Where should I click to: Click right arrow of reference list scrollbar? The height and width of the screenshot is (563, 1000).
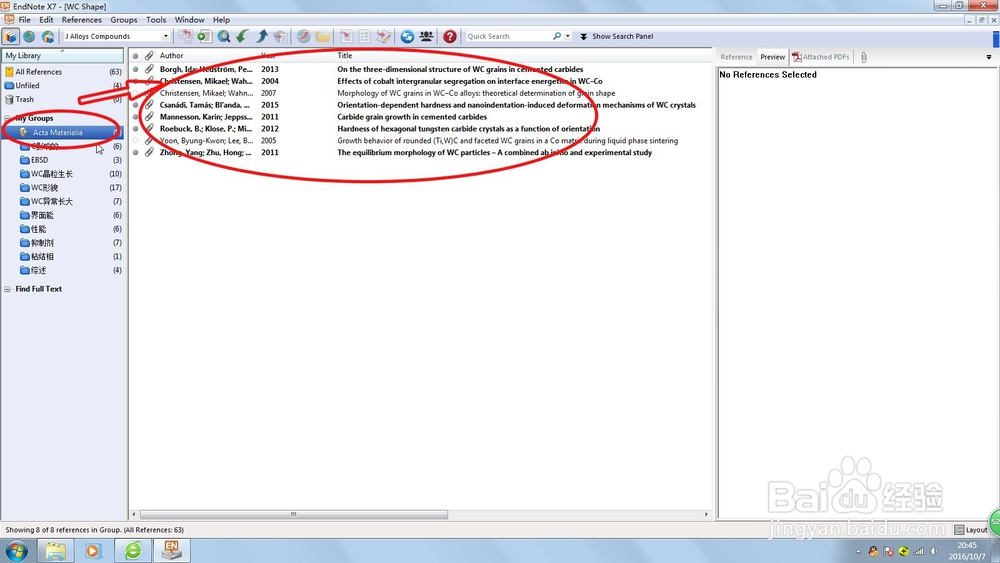pyautogui.click(x=706, y=514)
